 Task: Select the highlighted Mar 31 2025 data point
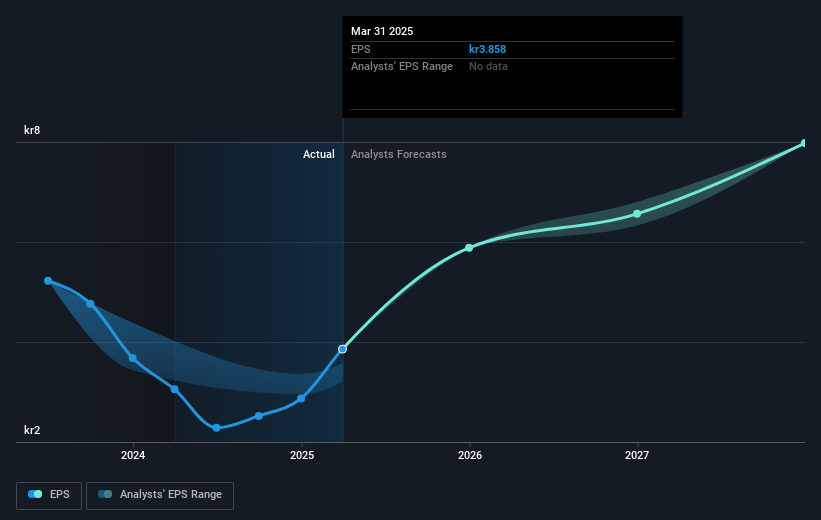[342, 349]
